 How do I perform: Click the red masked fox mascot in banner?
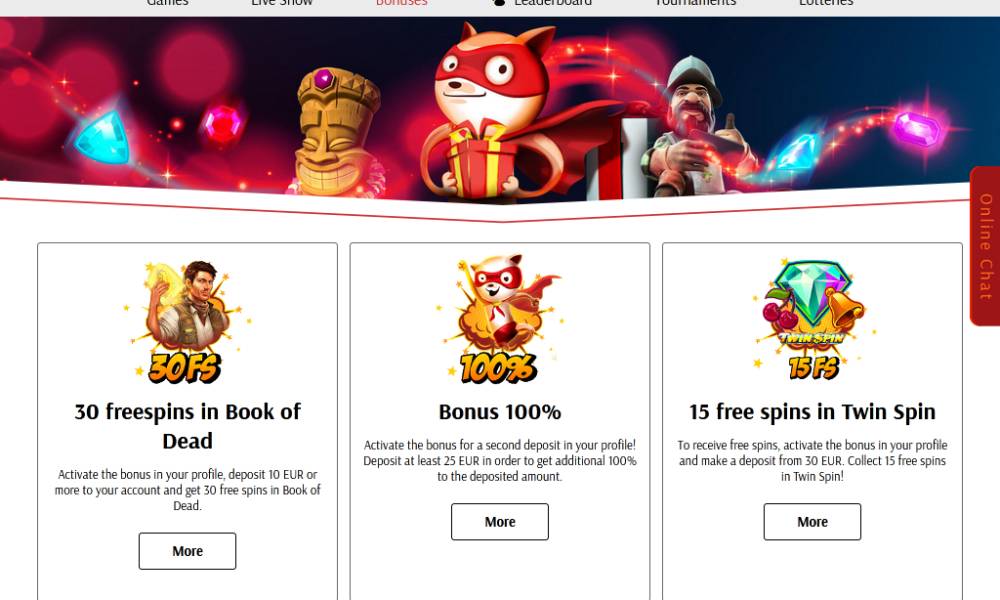click(x=491, y=112)
